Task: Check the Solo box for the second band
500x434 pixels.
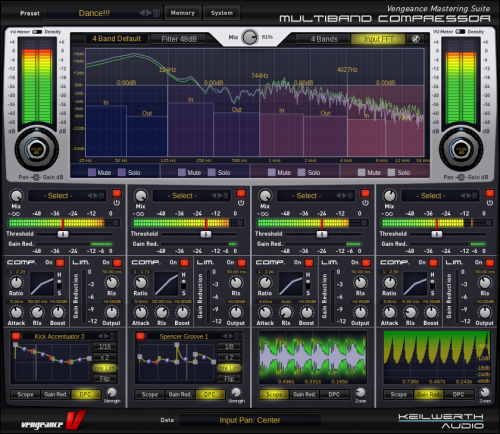Action: click(212, 172)
